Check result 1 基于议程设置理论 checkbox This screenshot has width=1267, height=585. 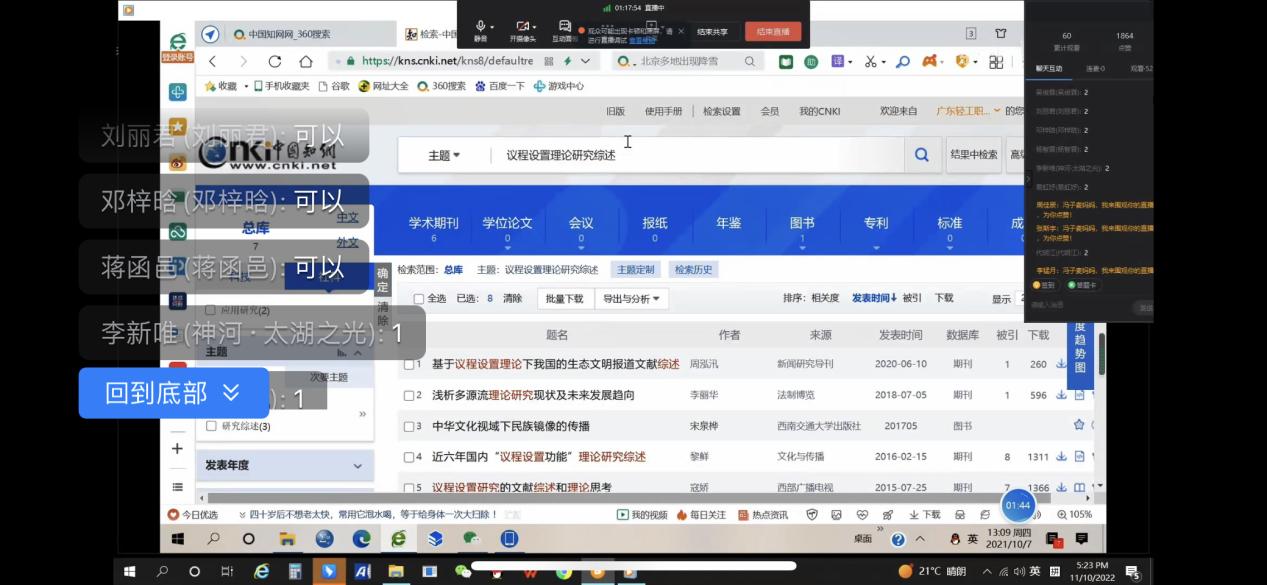coord(408,365)
